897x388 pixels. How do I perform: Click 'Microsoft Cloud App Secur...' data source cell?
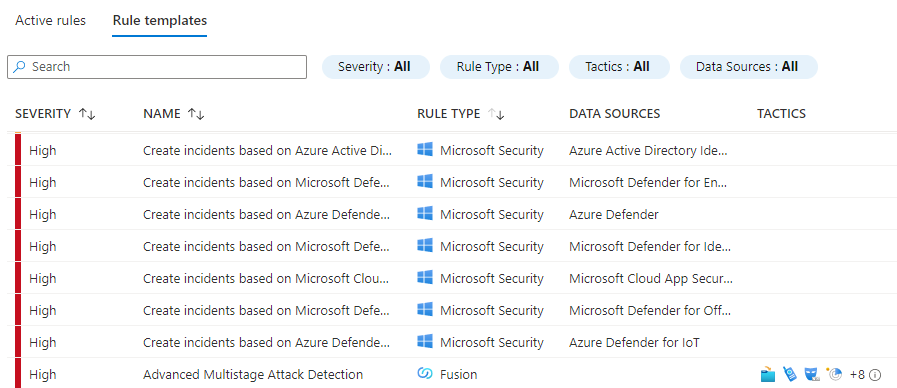point(651,279)
